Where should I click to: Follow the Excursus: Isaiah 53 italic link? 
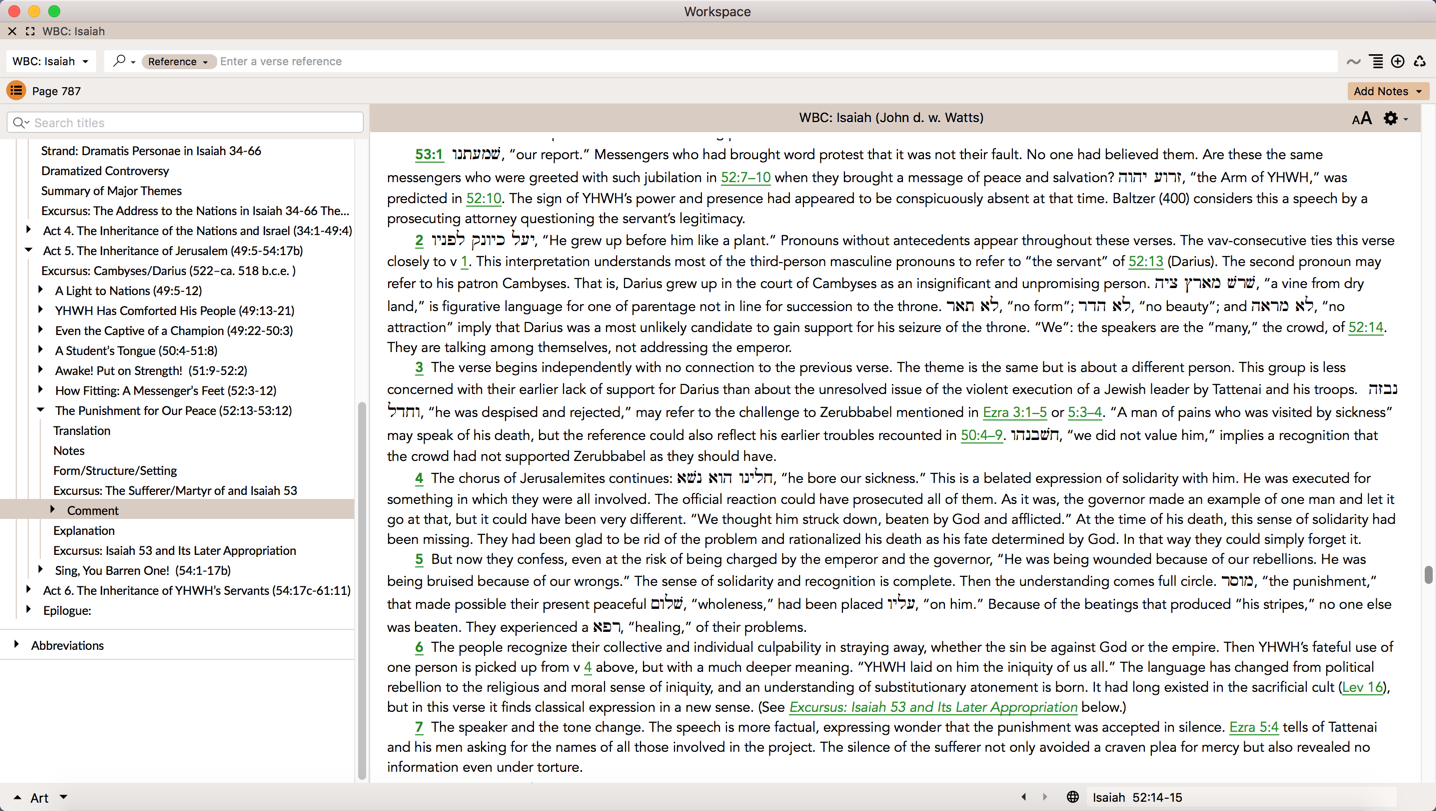(932, 707)
